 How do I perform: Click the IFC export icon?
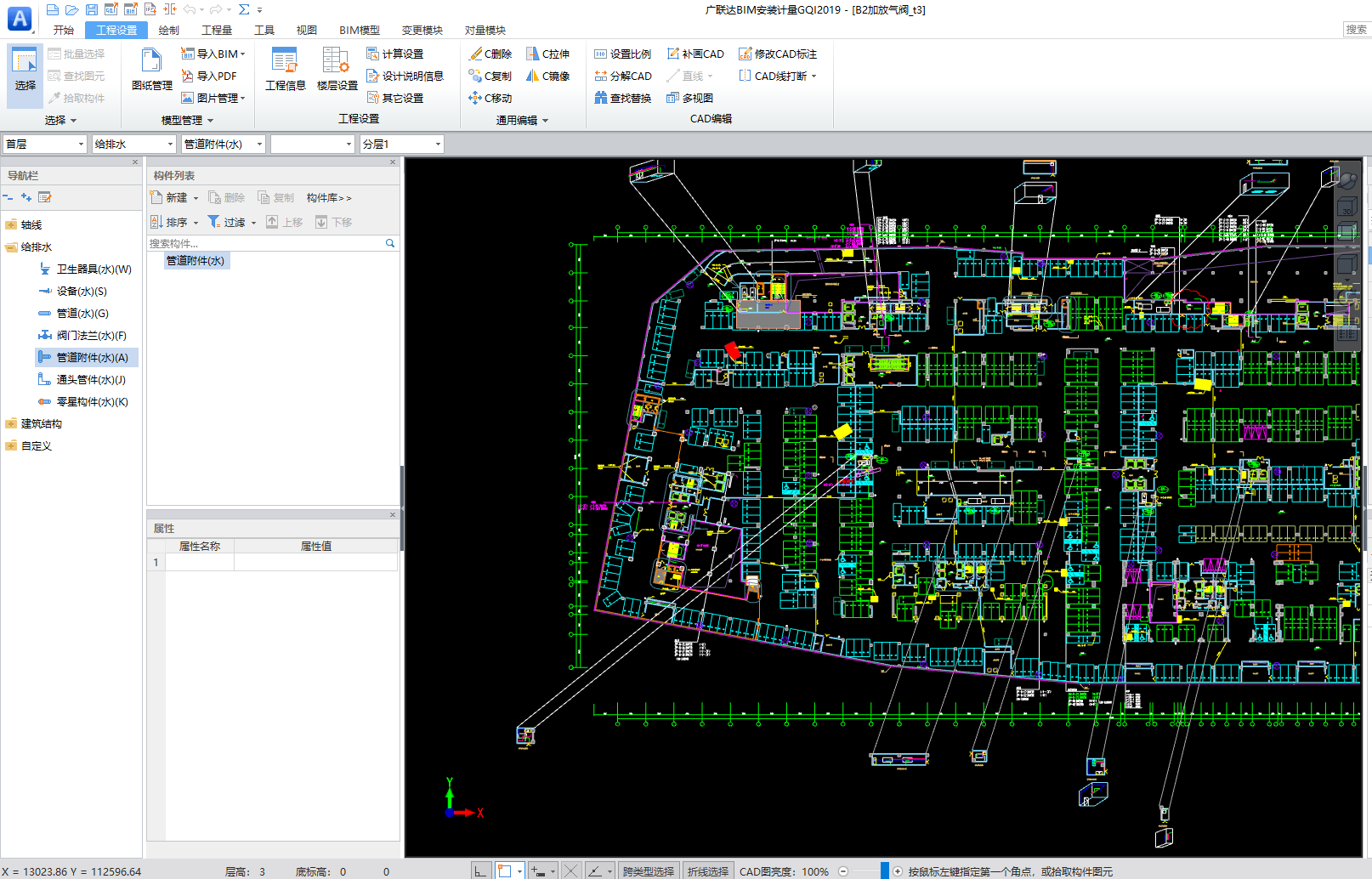pyautogui.click(x=150, y=9)
